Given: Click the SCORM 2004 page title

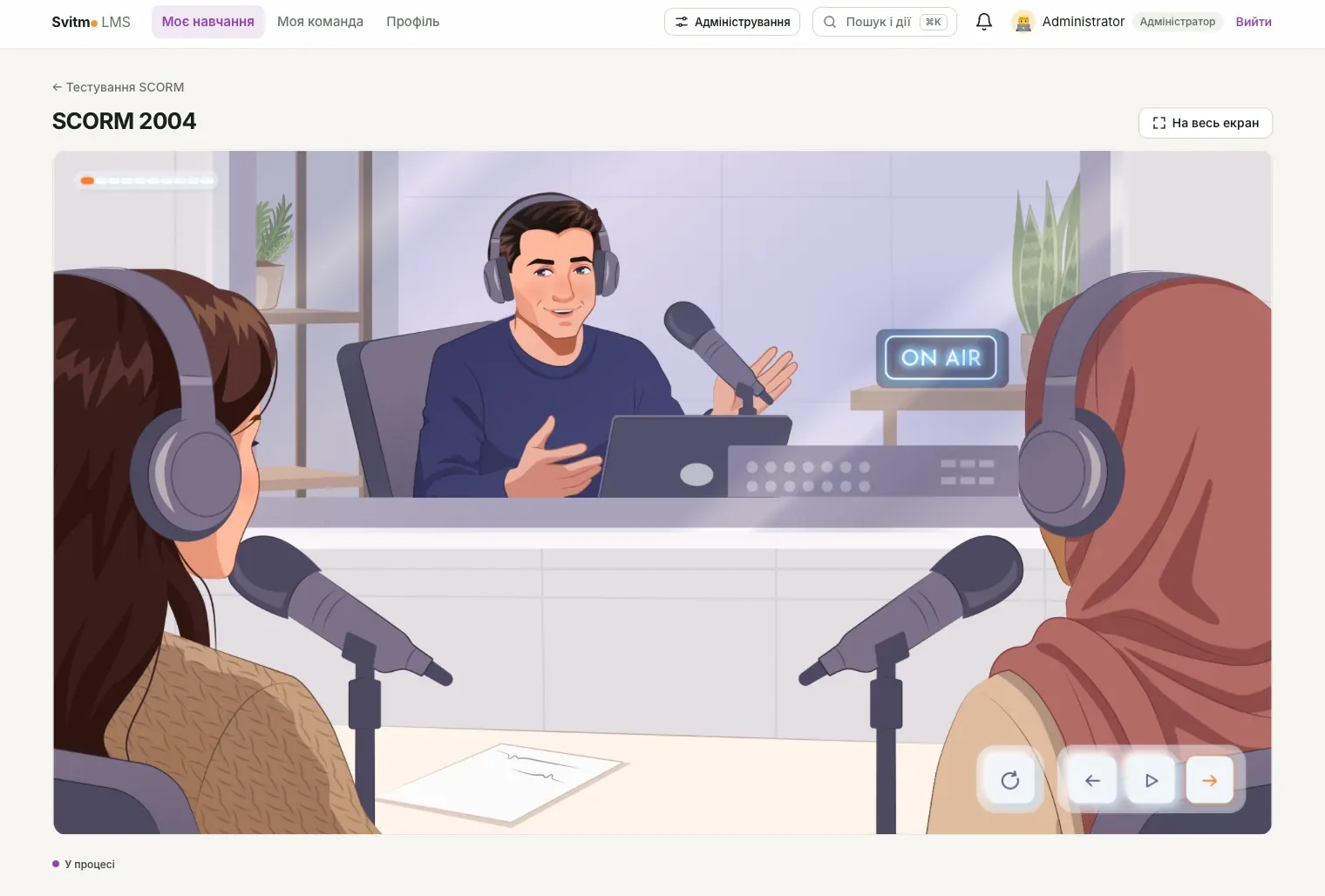Looking at the screenshot, I should click(x=124, y=121).
